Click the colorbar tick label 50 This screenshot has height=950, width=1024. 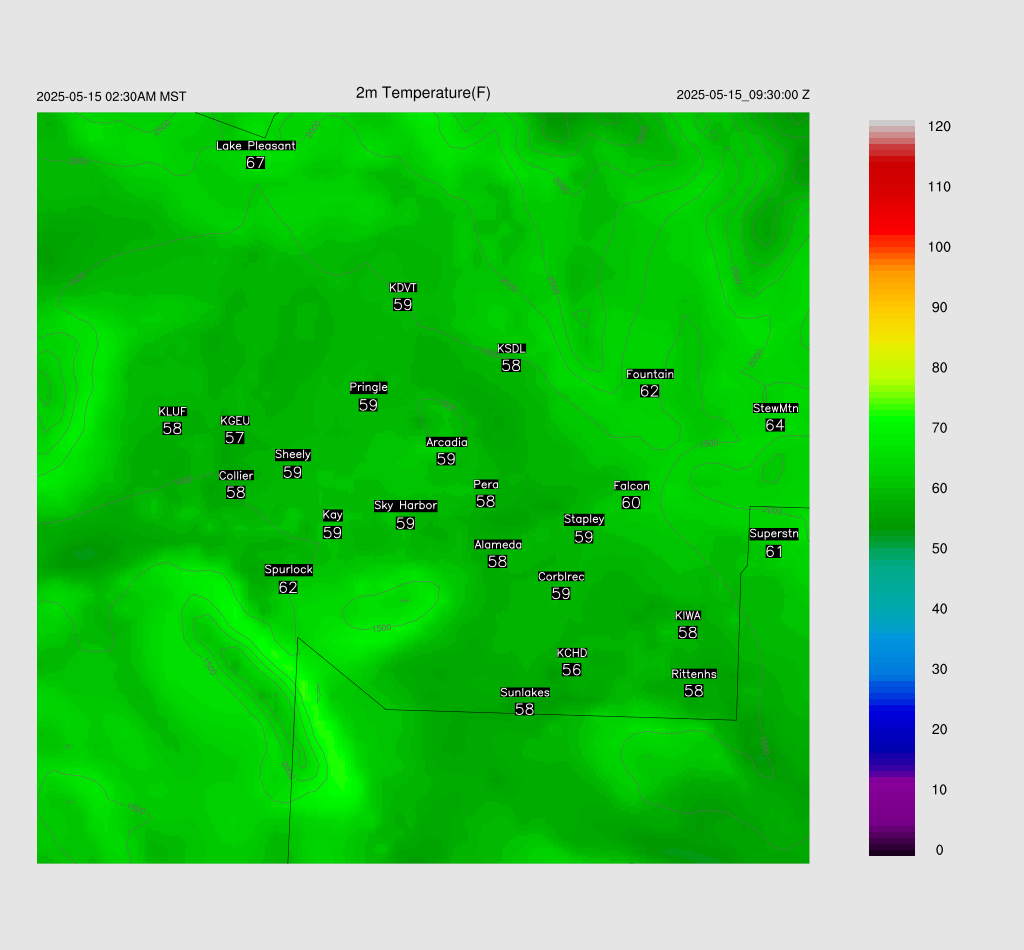tap(939, 548)
